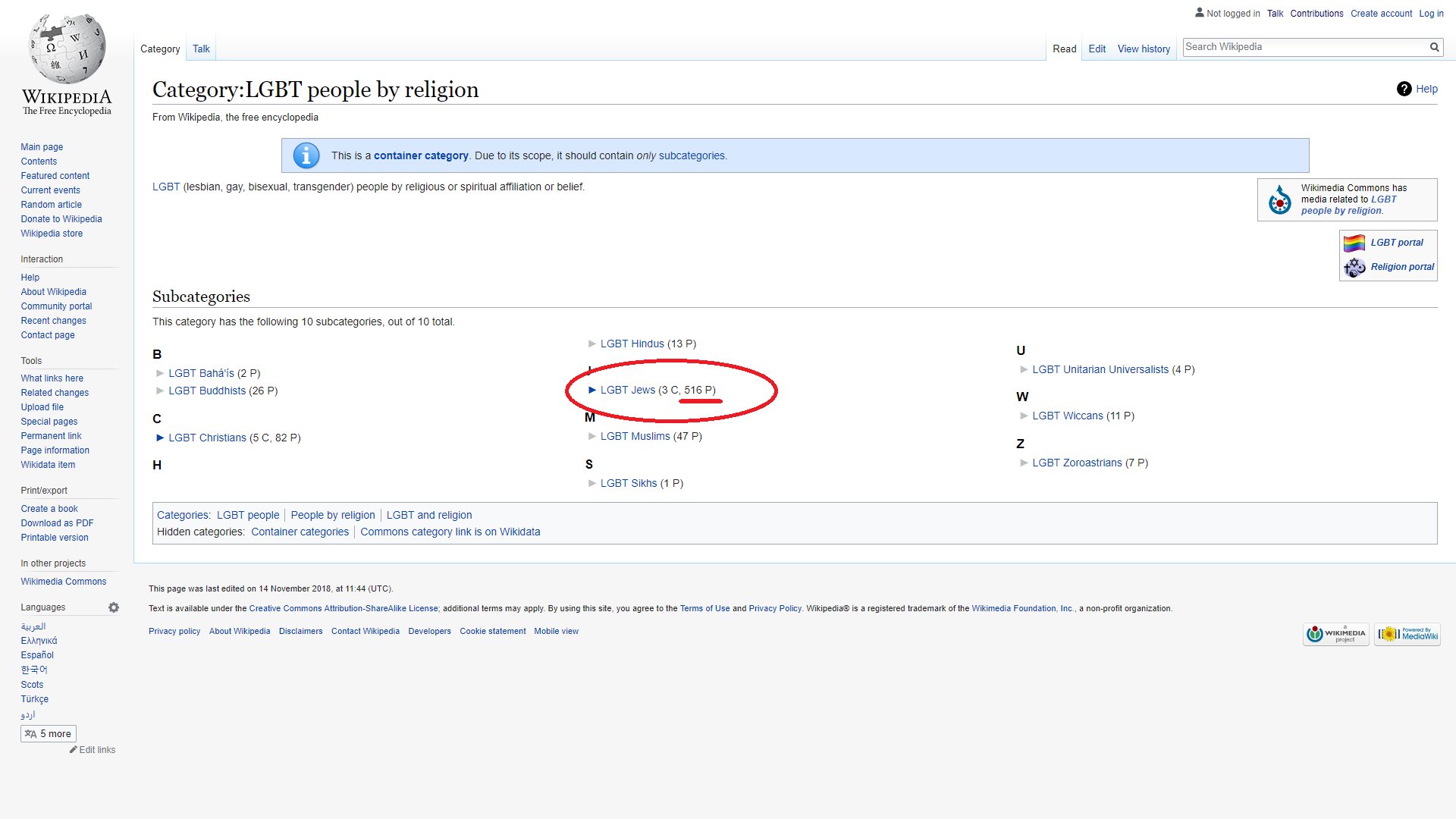The image size is (1456, 819).
Task: Switch to the Talk tab
Action: coord(201,49)
